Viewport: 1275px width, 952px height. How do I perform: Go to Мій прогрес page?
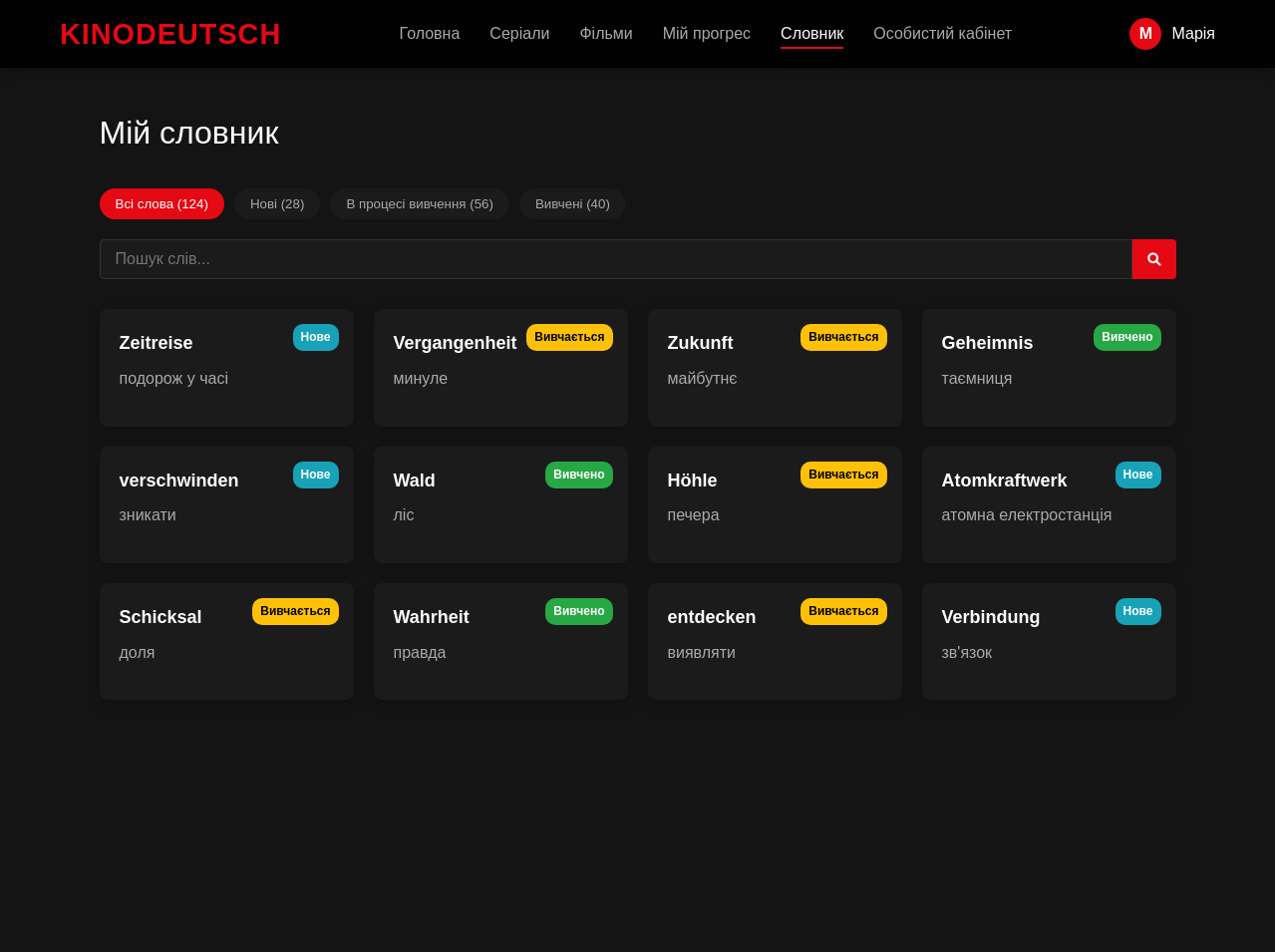[x=706, y=33]
